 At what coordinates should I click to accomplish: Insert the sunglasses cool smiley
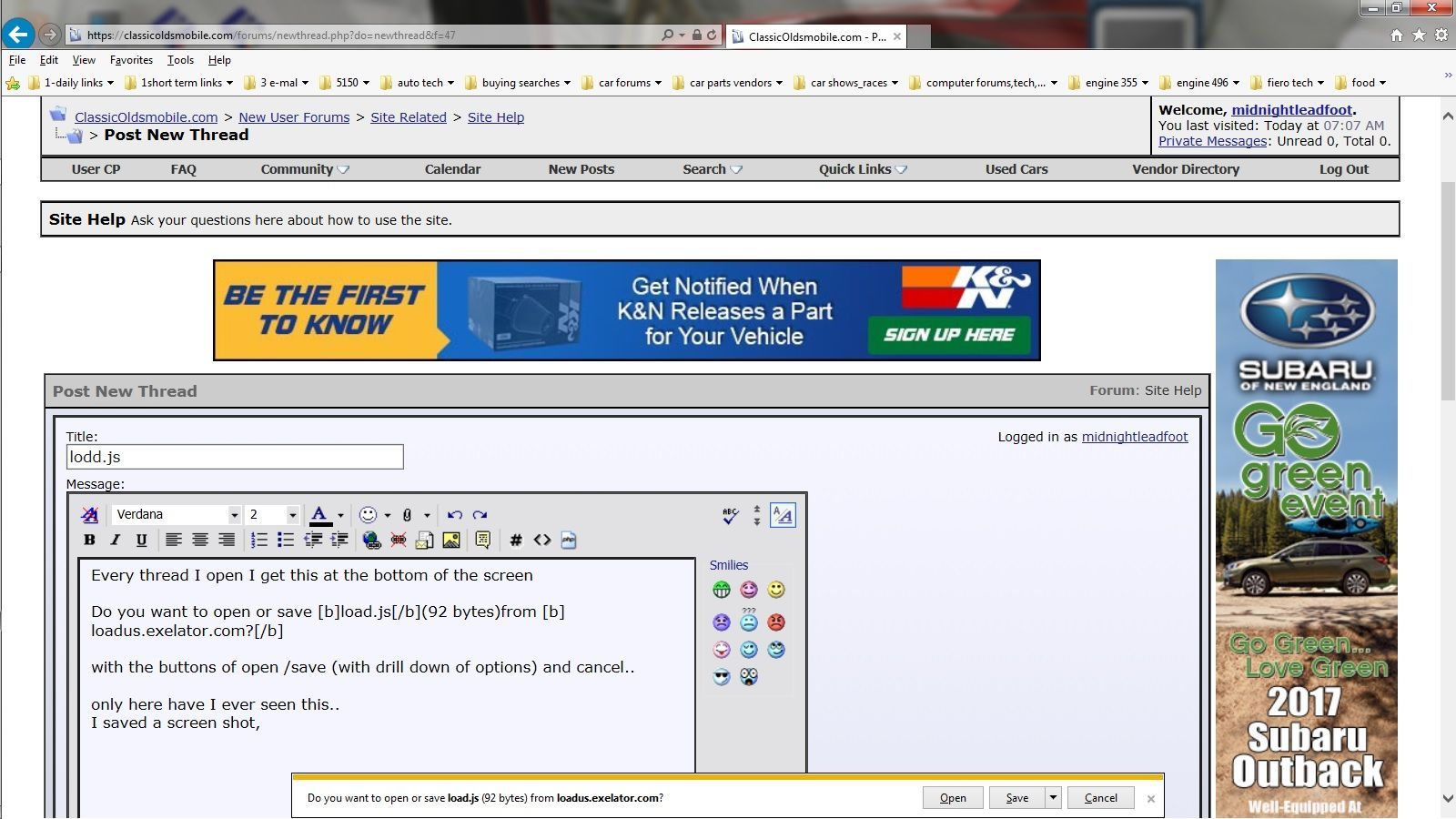722,677
